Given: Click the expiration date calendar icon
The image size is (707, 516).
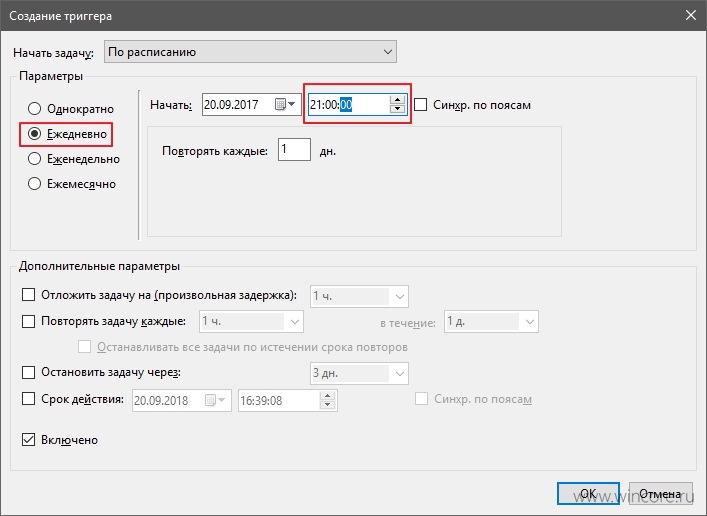Looking at the screenshot, I should [x=215, y=401].
